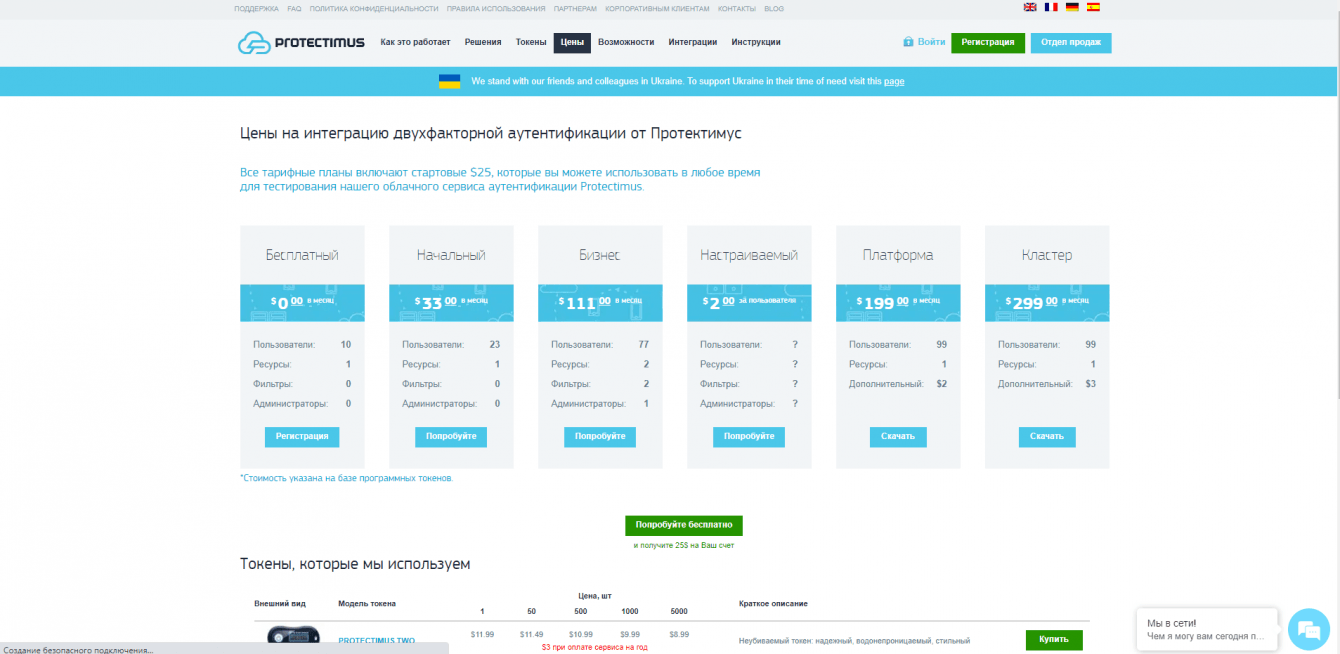This screenshot has height=654, width=1340.
Task: Open the Protectimus Two token image
Action: pyautogui.click(x=293, y=637)
